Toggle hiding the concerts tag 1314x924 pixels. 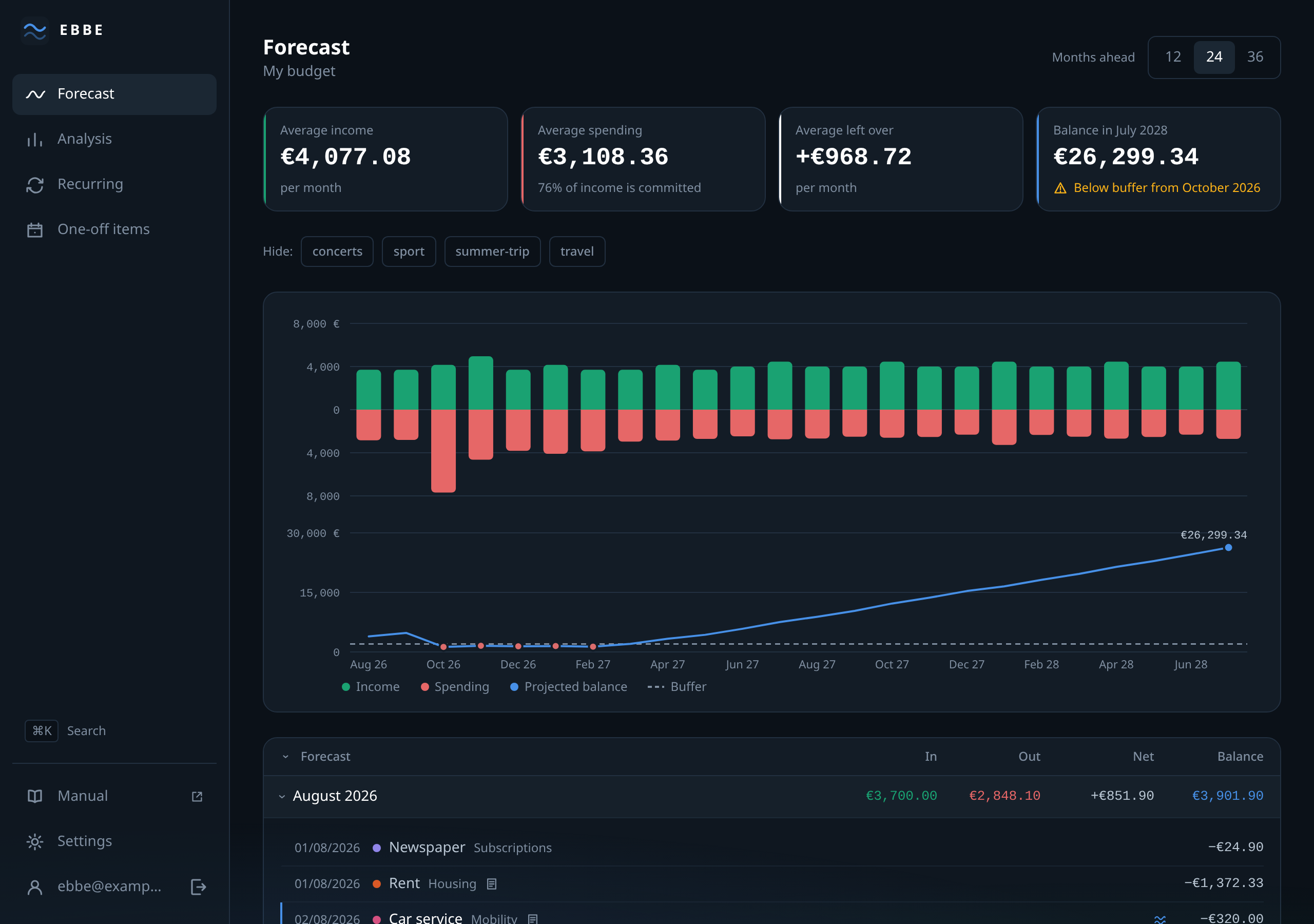coord(337,252)
